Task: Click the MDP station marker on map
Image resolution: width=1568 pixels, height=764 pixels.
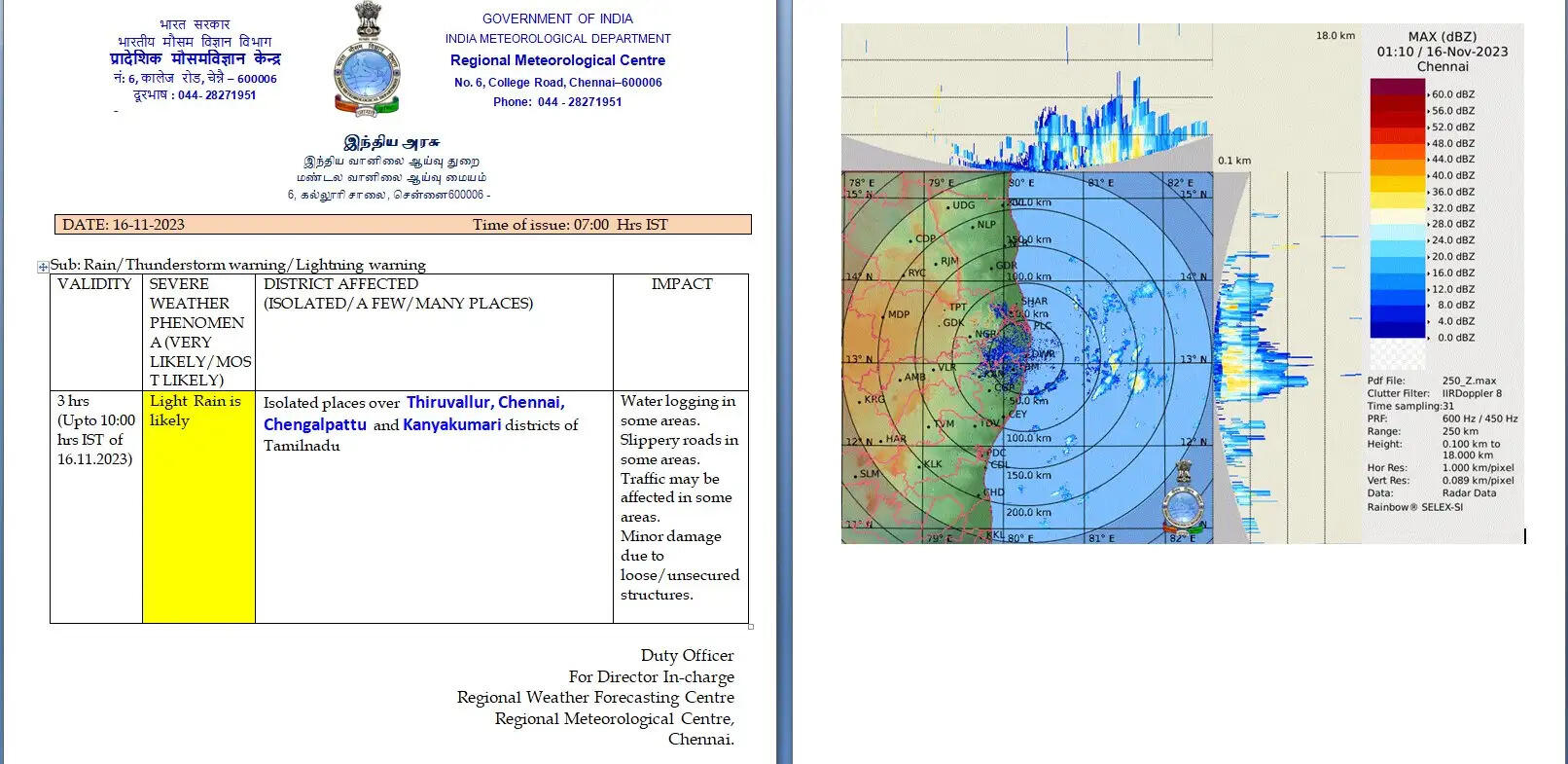Action: (x=884, y=315)
